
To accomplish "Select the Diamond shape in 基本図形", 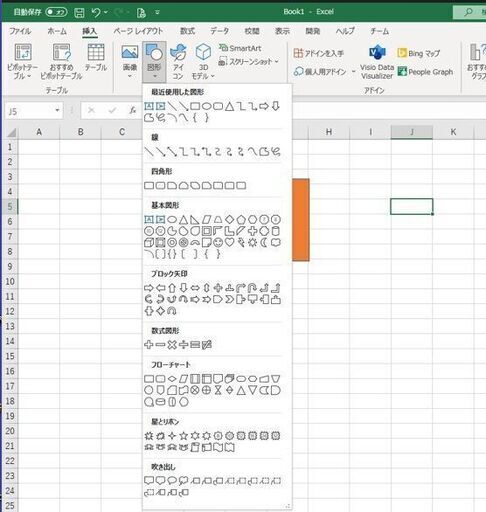I will pyautogui.click(x=229, y=219).
